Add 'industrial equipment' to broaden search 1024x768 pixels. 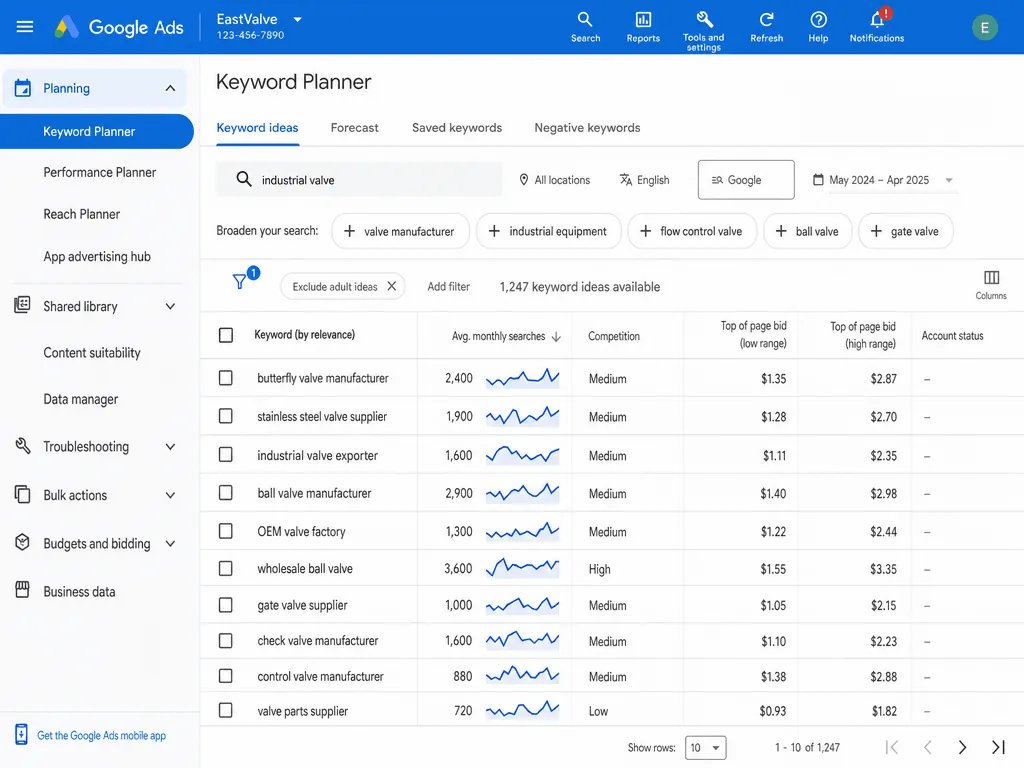(x=548, y=231)
